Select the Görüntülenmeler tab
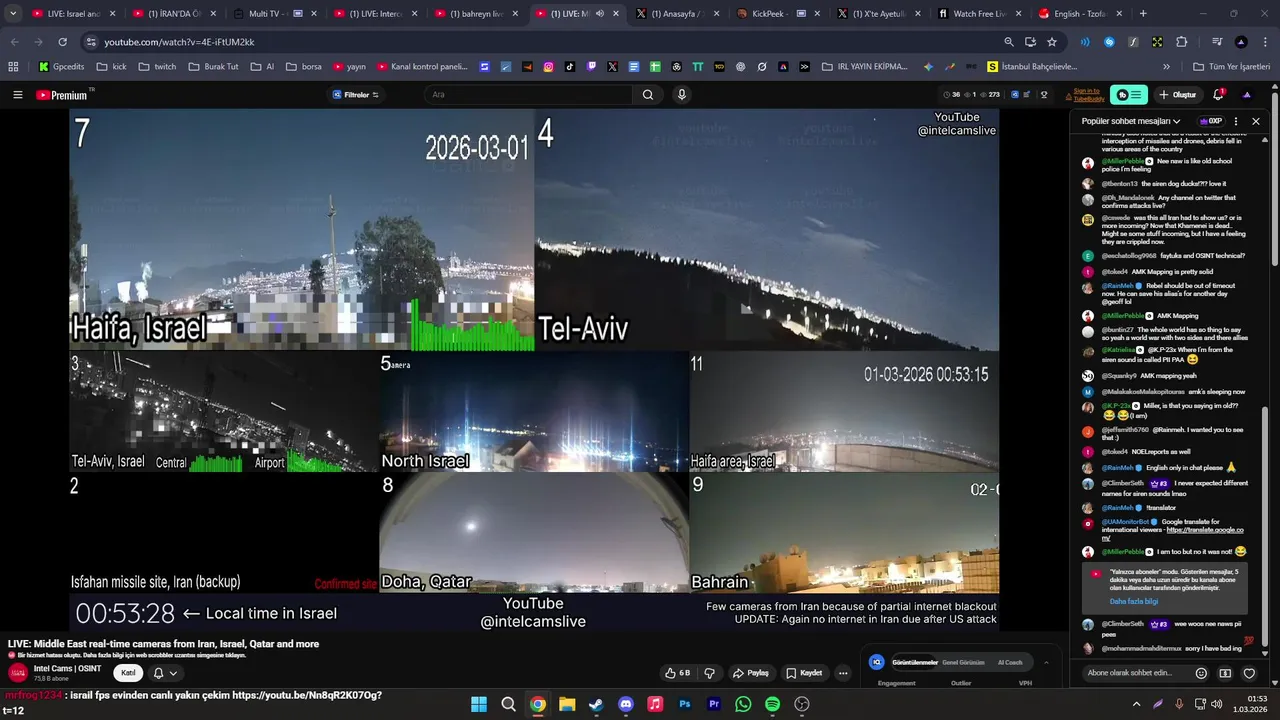Image resolution: width=1280 pixels, height=720 pixels. 914,662
